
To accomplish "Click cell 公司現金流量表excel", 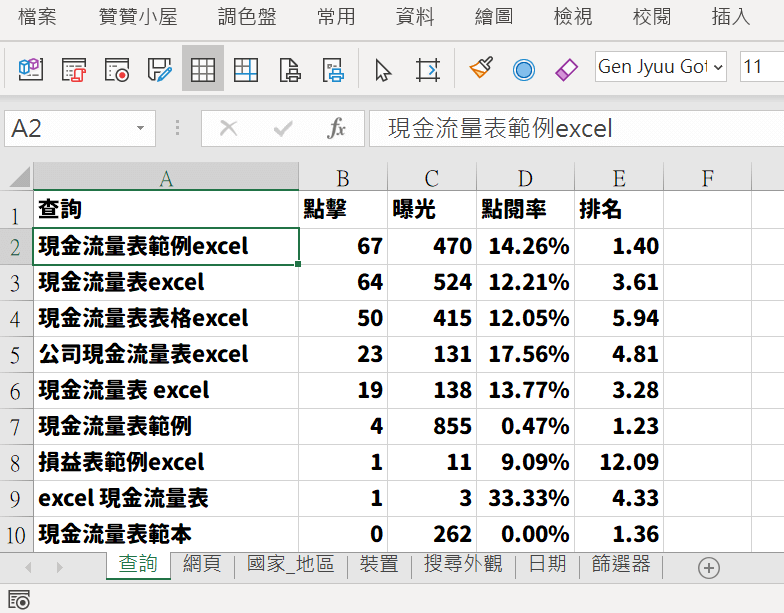I will tap(166, 354).
